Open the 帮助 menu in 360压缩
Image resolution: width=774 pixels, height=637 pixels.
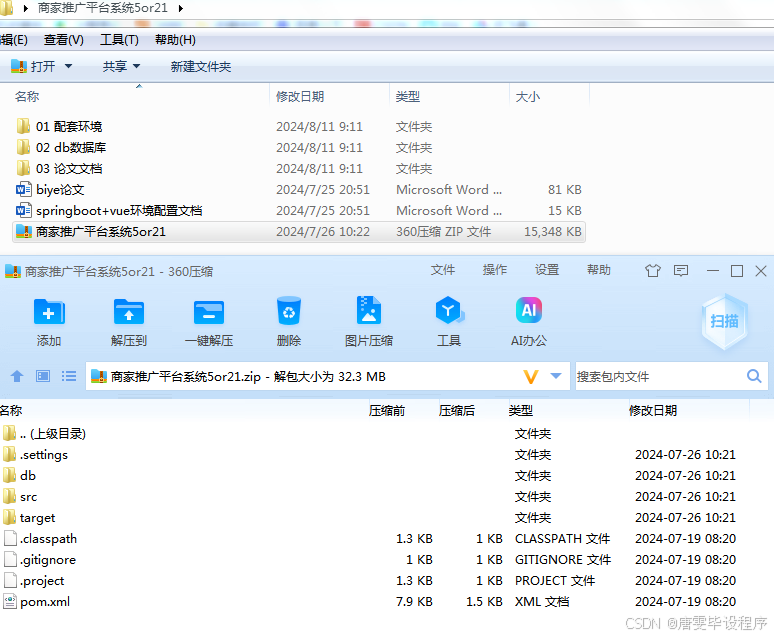pyautogui.click(x=599, y=270)
